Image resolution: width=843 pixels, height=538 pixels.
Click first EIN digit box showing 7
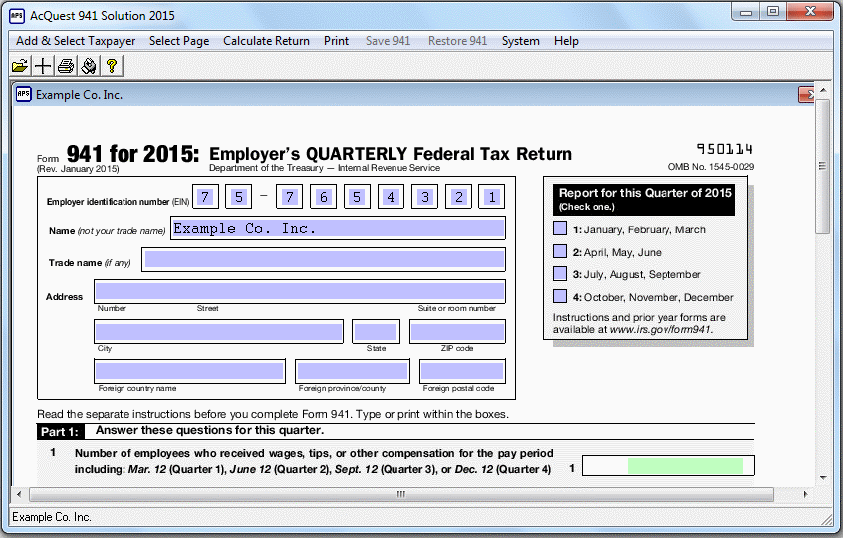(x=205, y=197)
